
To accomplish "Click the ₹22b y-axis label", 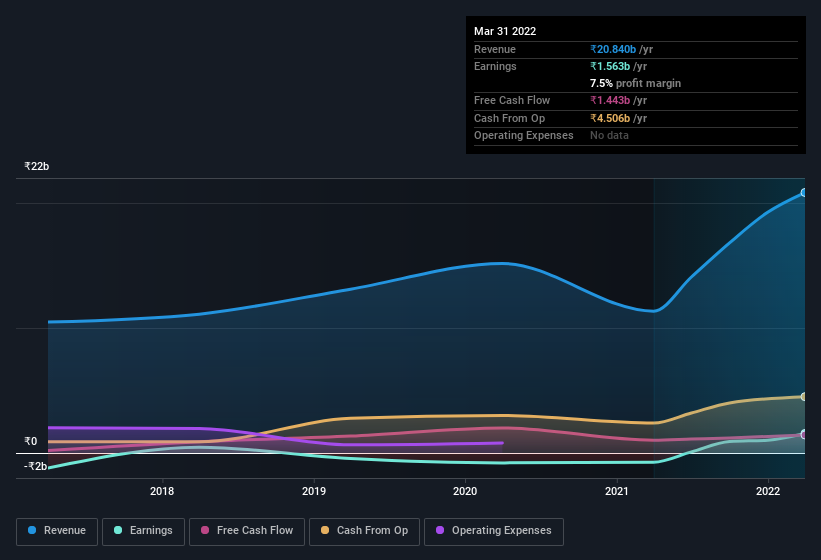I will pos(37,166).
